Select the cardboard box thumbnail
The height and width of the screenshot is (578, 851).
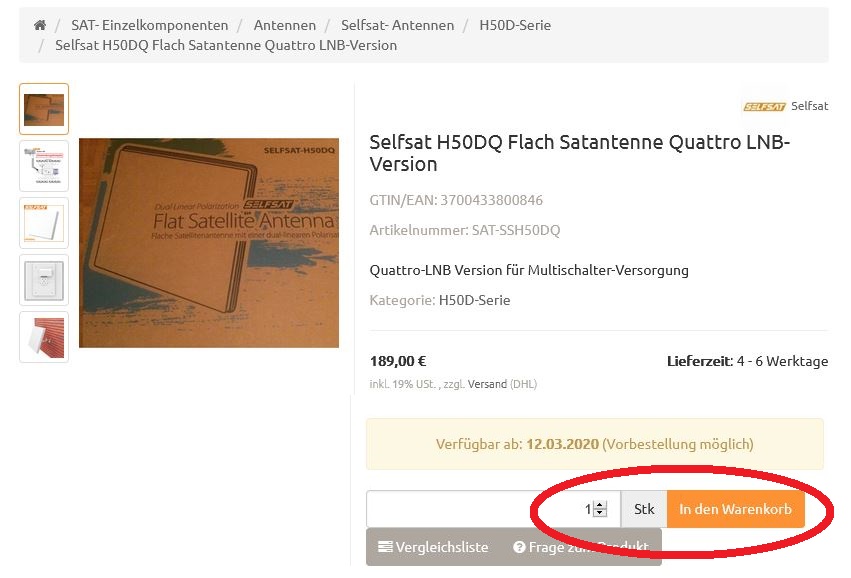click(x=44, y=109)
